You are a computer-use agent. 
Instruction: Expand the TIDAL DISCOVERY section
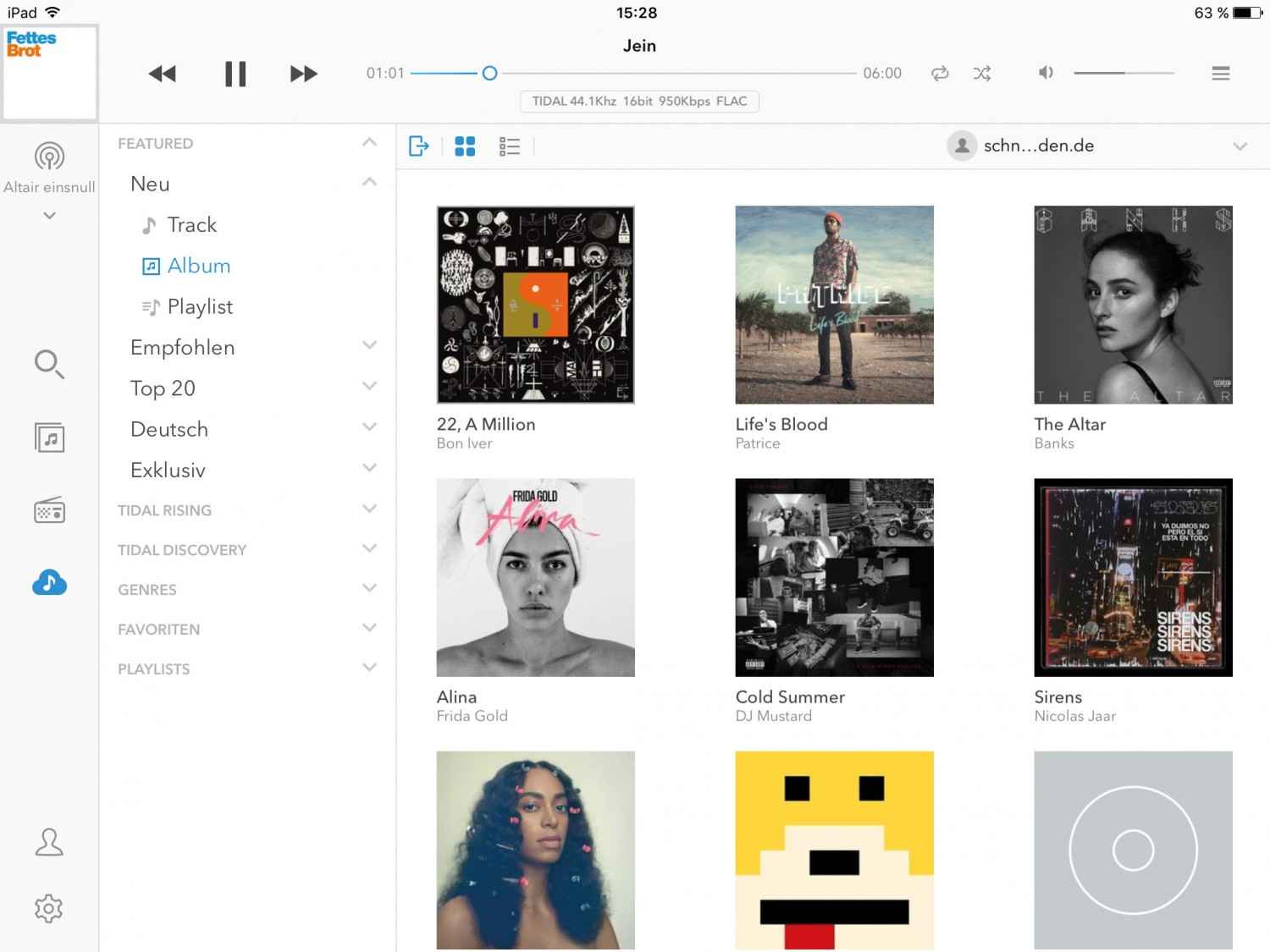369,548
